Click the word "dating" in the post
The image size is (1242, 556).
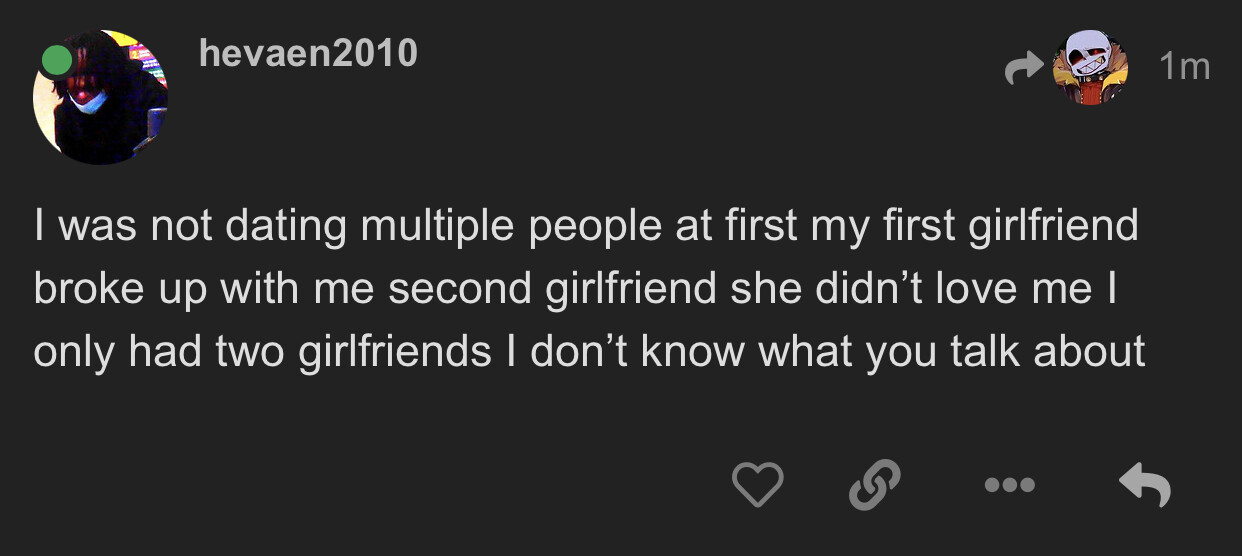[x=288, y=225]
